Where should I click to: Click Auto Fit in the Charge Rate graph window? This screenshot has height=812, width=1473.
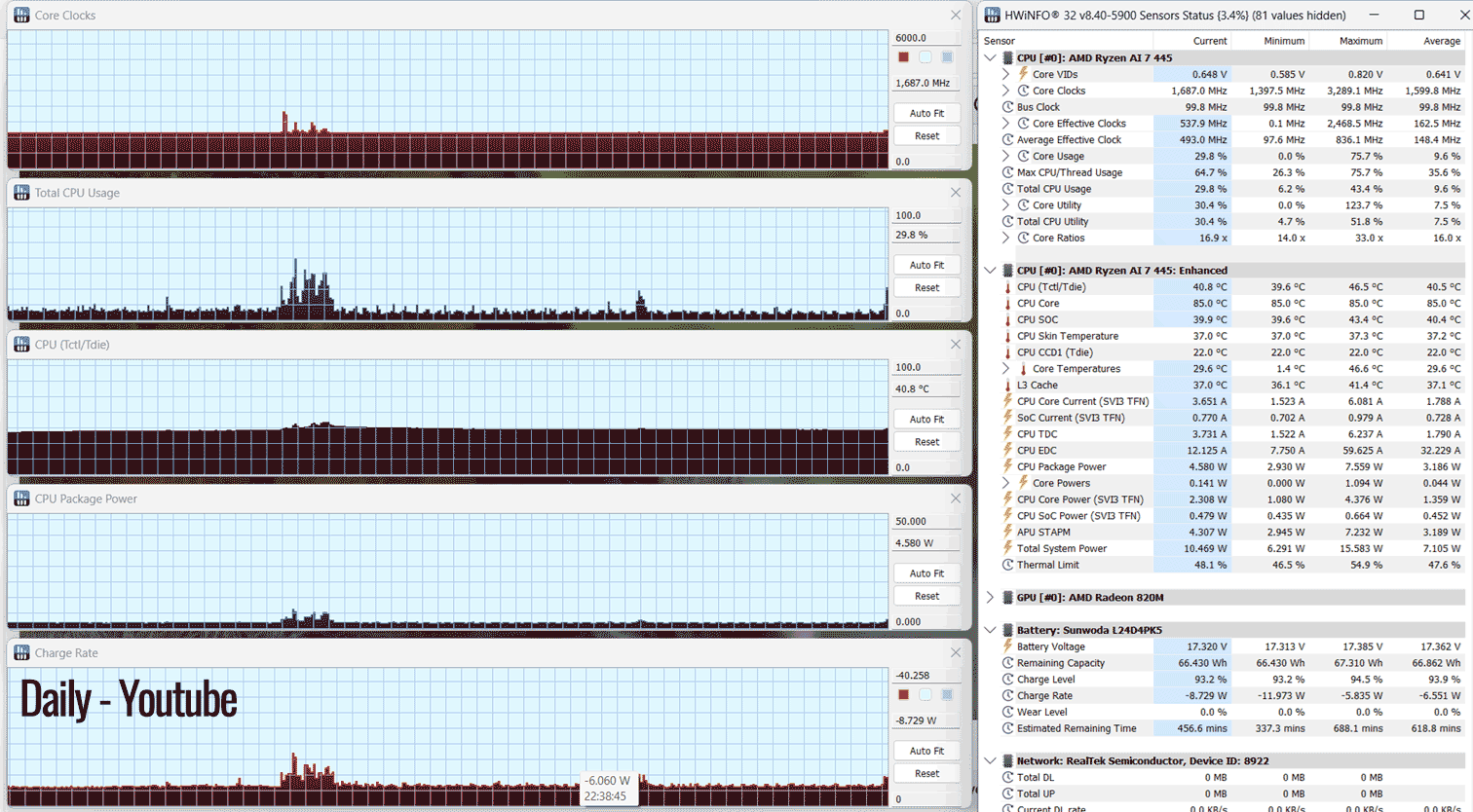pos(926,751)
